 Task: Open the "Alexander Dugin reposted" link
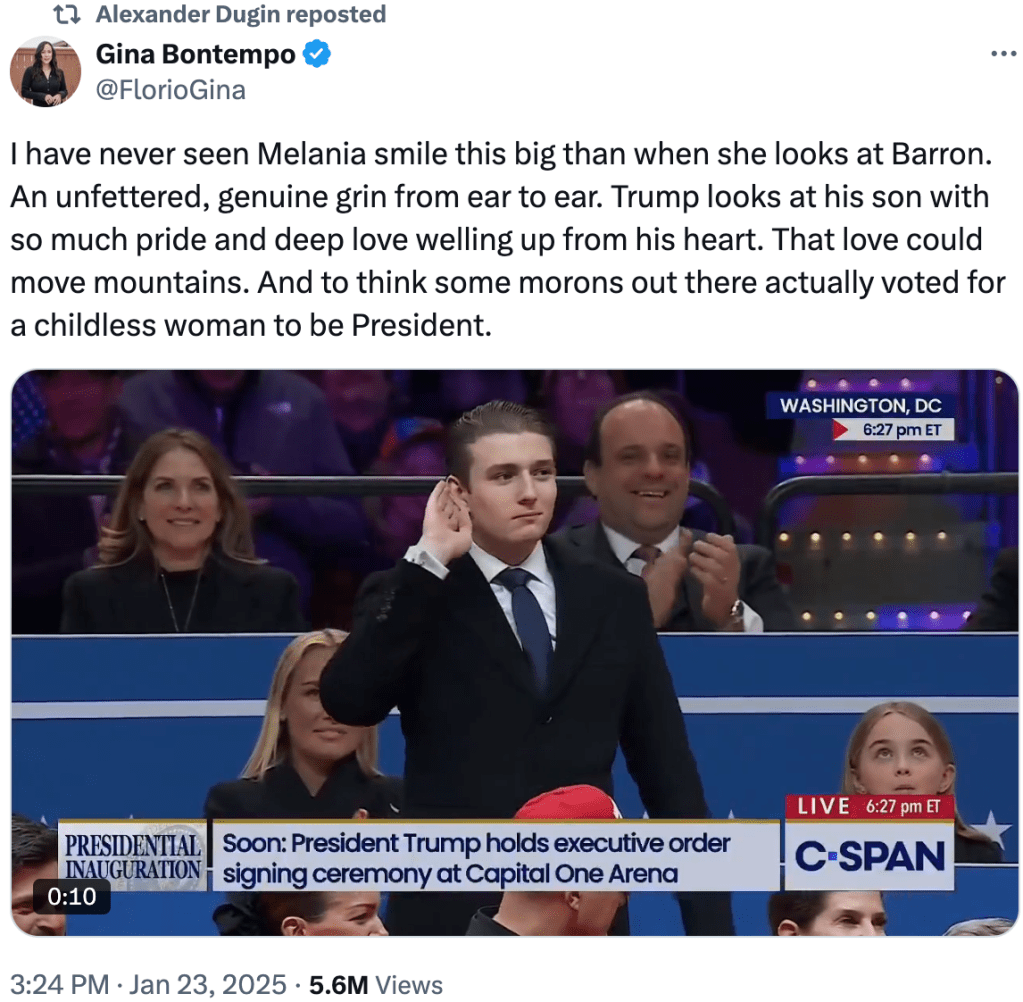[x=240, y=15]
